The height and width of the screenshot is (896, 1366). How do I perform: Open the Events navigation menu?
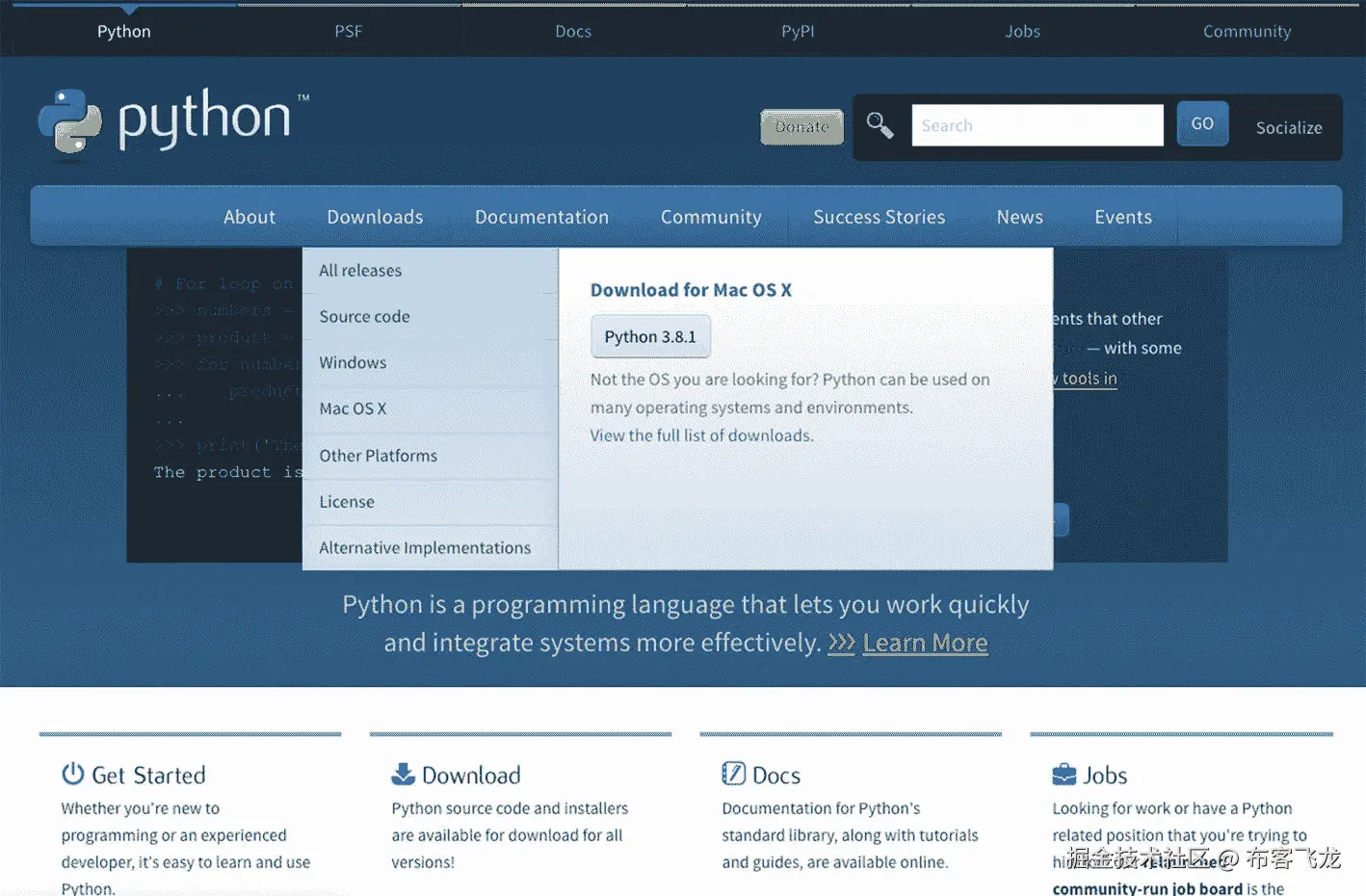1122,217
